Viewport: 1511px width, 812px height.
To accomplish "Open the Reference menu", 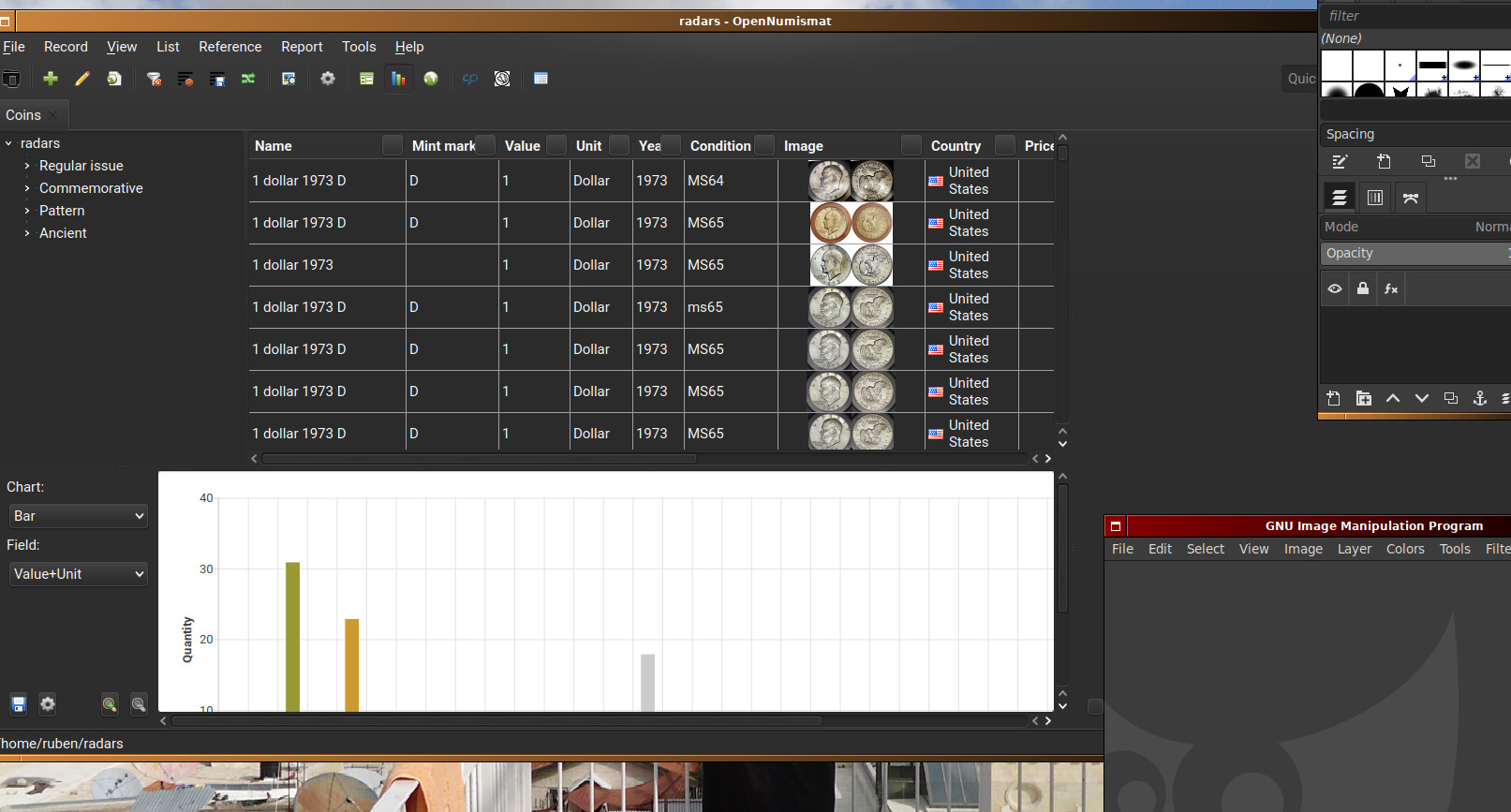I will (230, 47).
